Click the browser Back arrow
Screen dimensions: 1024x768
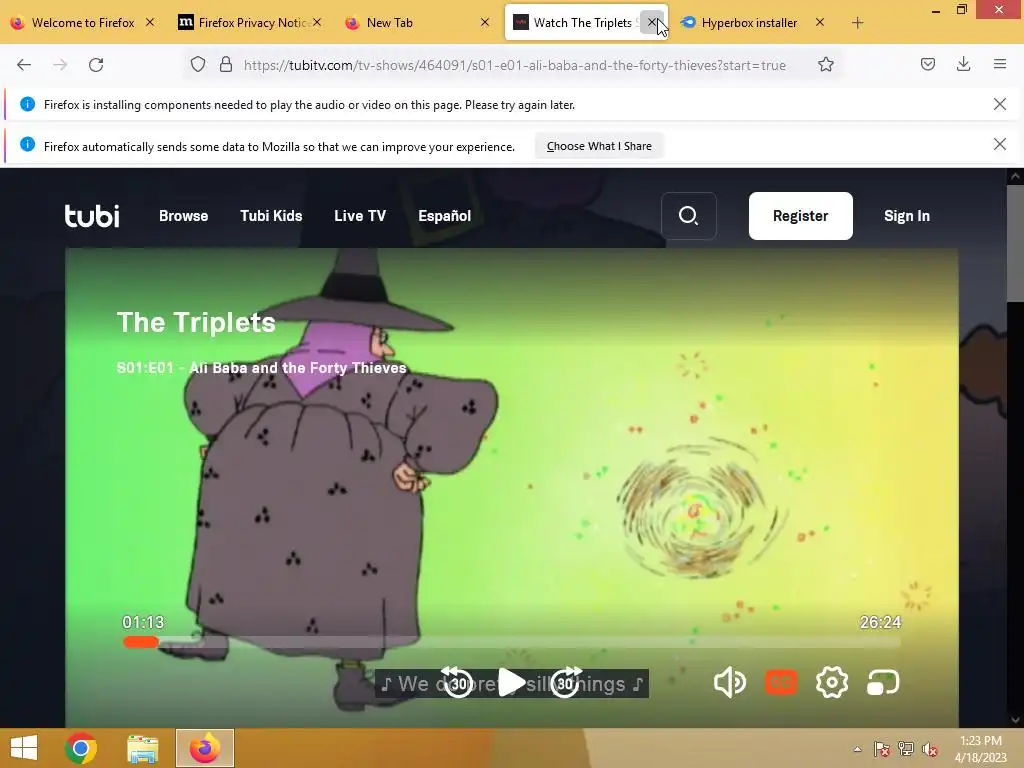point(24,65)
